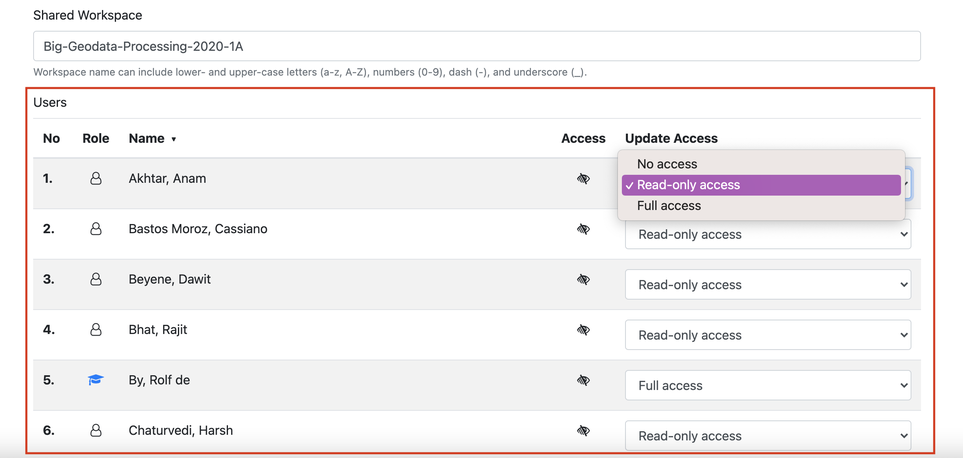Toggle the hidden-eye access icon for By, Rolf de
The width and height of the screenshot is (963, 458).
583,380
